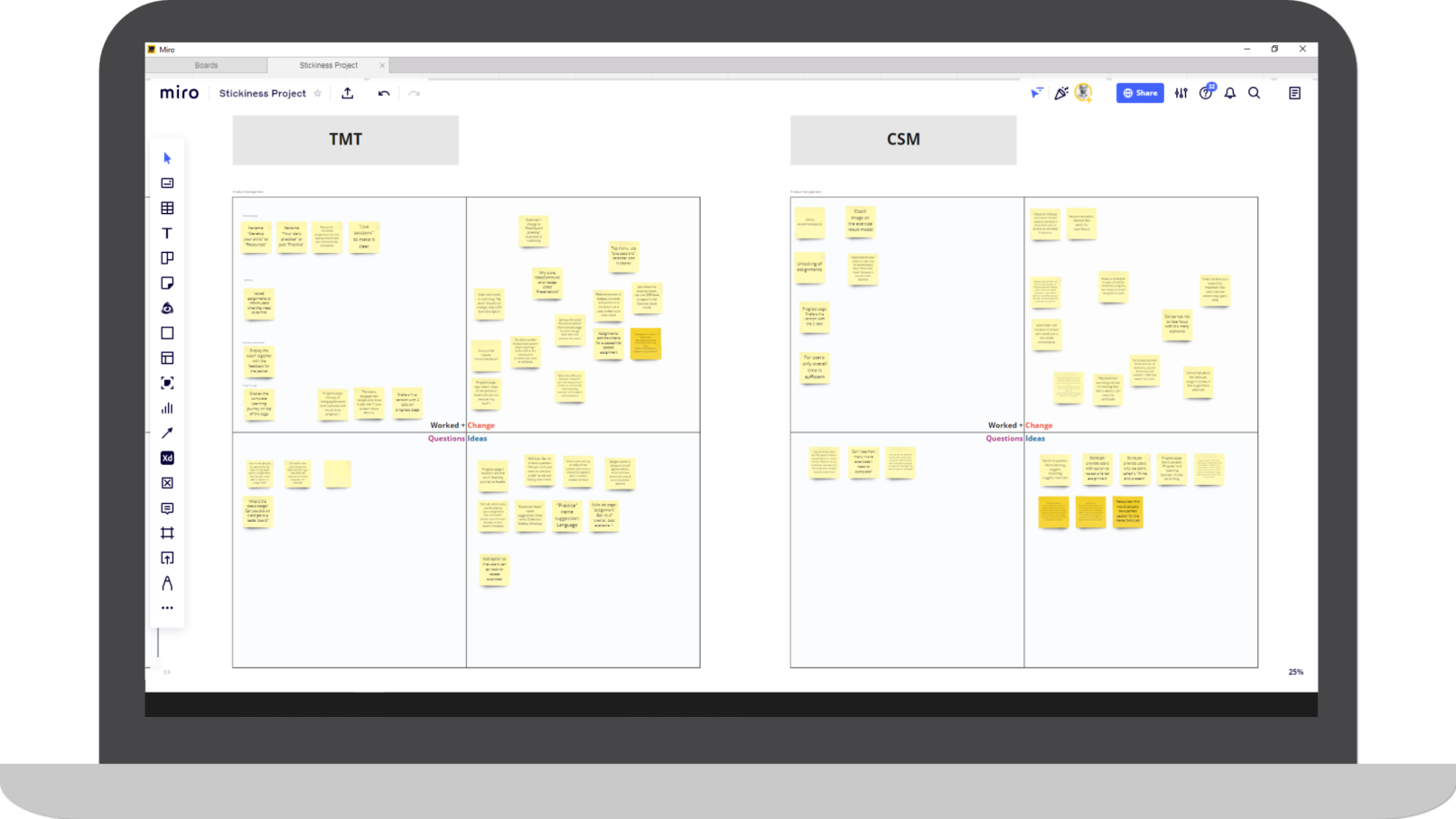1456x819 pixels.
Task: Toggle the follow cursor pointer mode
Action: [x=1036, y=93]
